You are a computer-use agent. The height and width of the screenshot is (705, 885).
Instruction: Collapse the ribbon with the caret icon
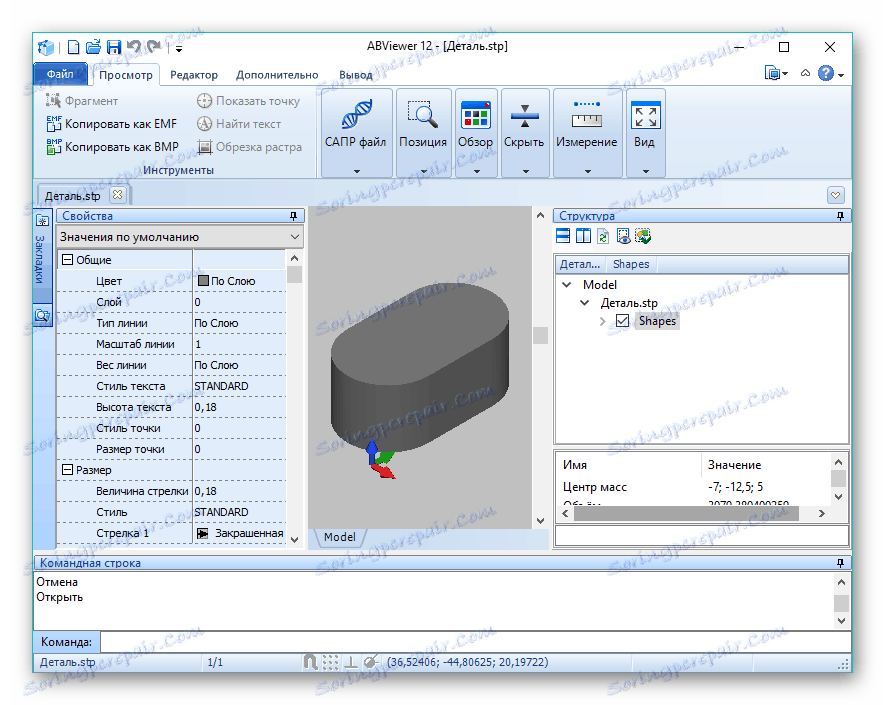click(805, 73)
